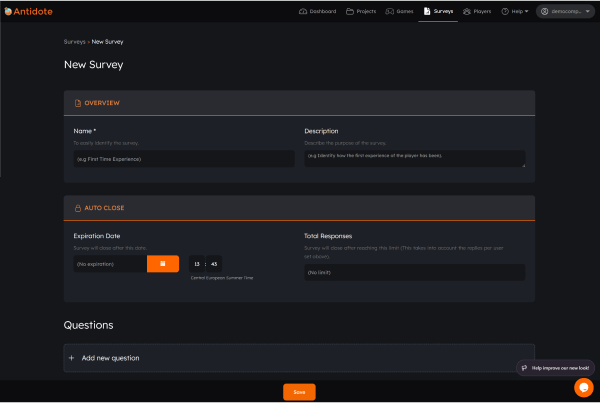The height and width of the screenshot is (403, 601).
Task: Click the Surveys breadcrumb link
Action: 74,42
